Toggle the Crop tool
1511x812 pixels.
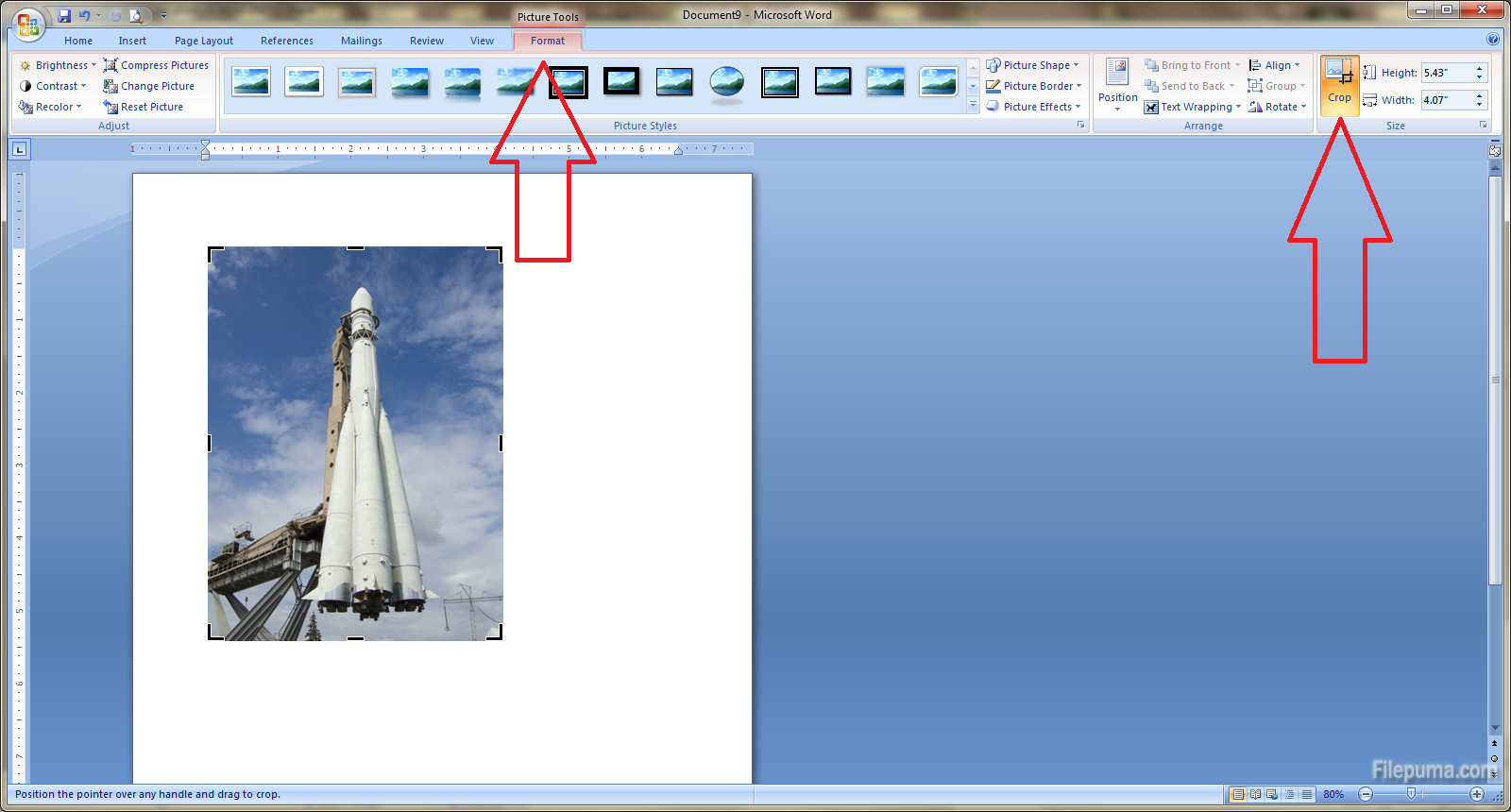click(x=1339, y=85)
